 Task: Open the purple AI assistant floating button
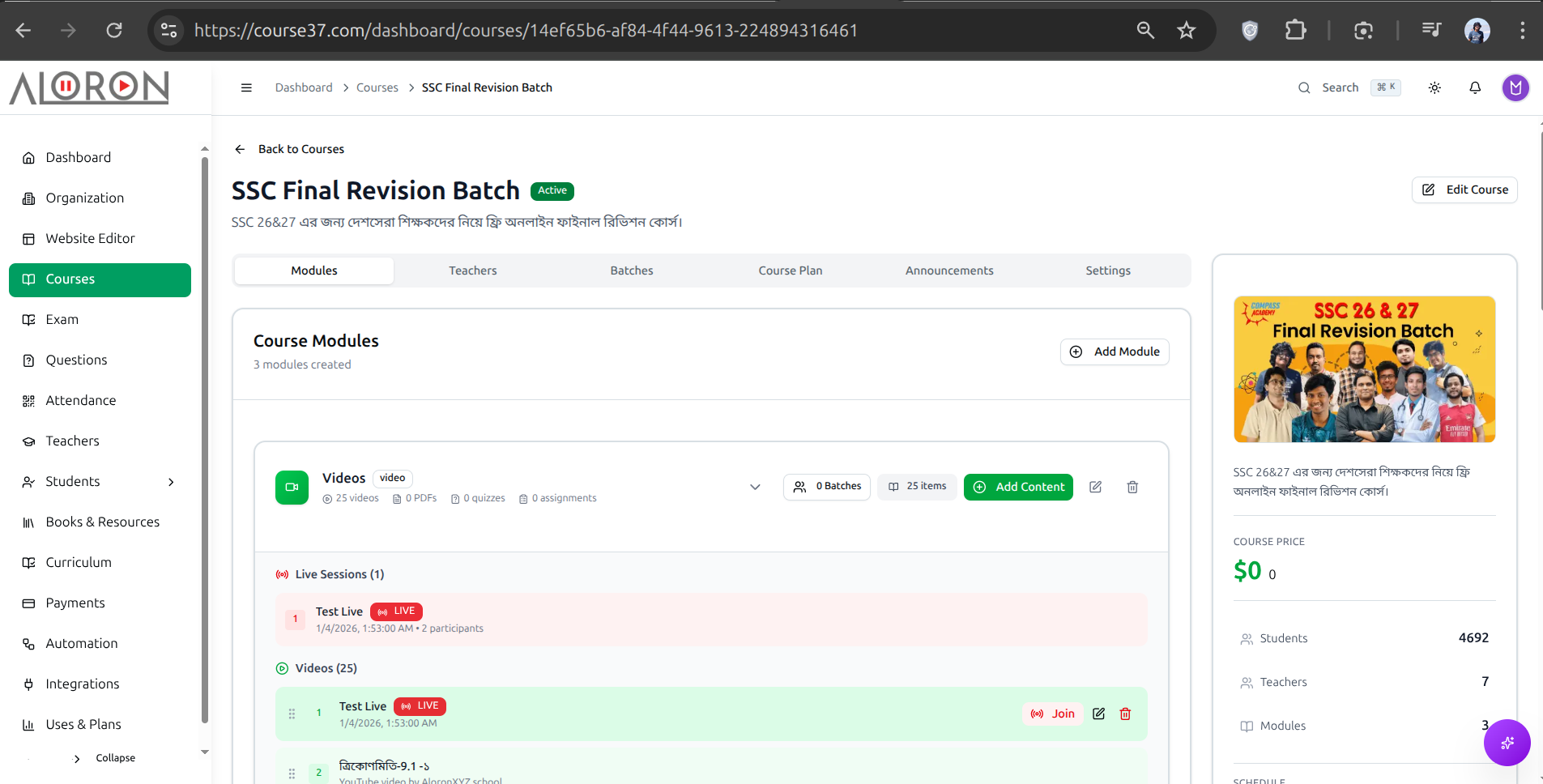tap(1507, 742)
